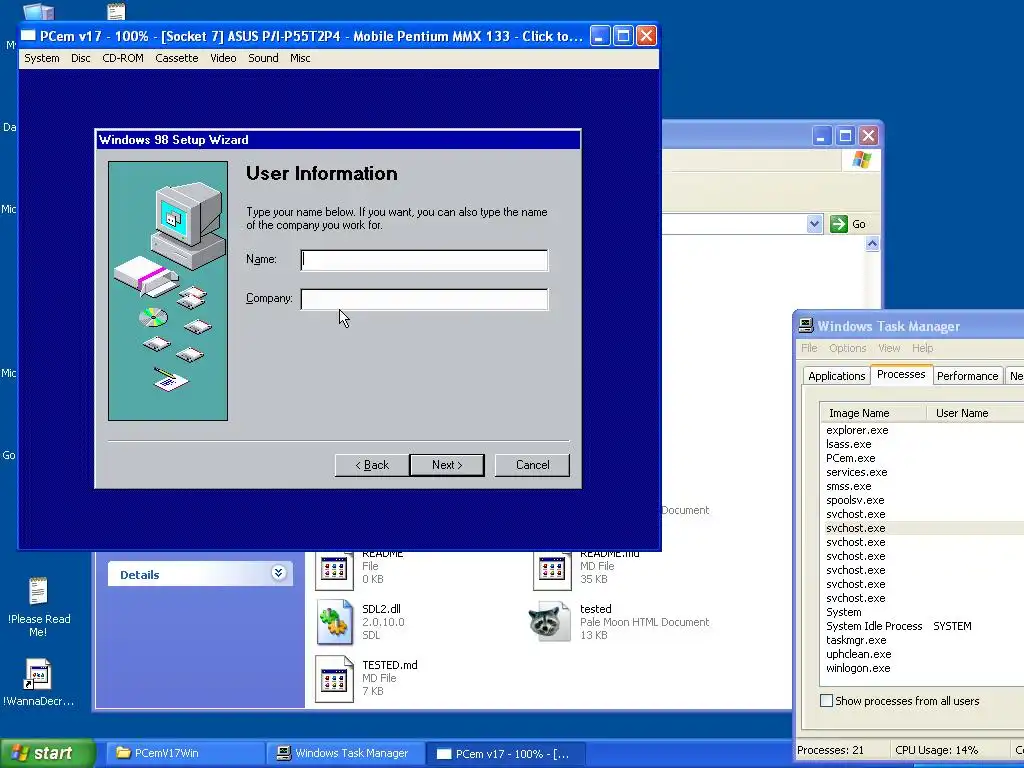Select the tested Pale Moon document icon
Image resolution: width=1024 pixels, height=768 pixels.
tap(550, 622)
